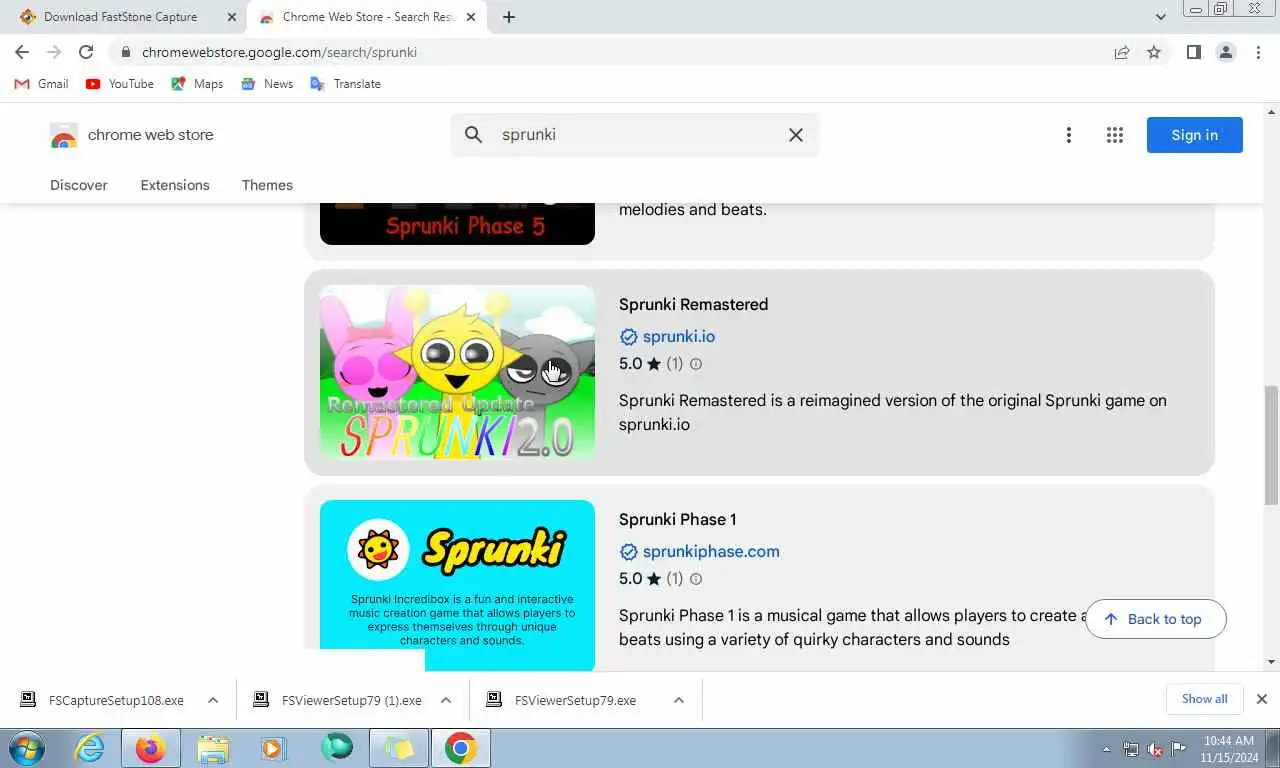Image resolution: width=1280 pixels, height=768 pixels.
Task: Open the Sprunki Remastered thumbnail
Action: pyautogui.click(x=457, y=372)
